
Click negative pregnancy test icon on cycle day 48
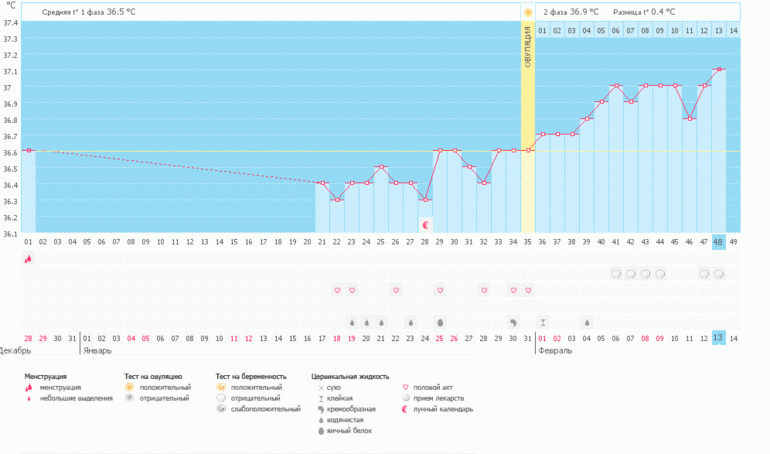tap(719, 274)
